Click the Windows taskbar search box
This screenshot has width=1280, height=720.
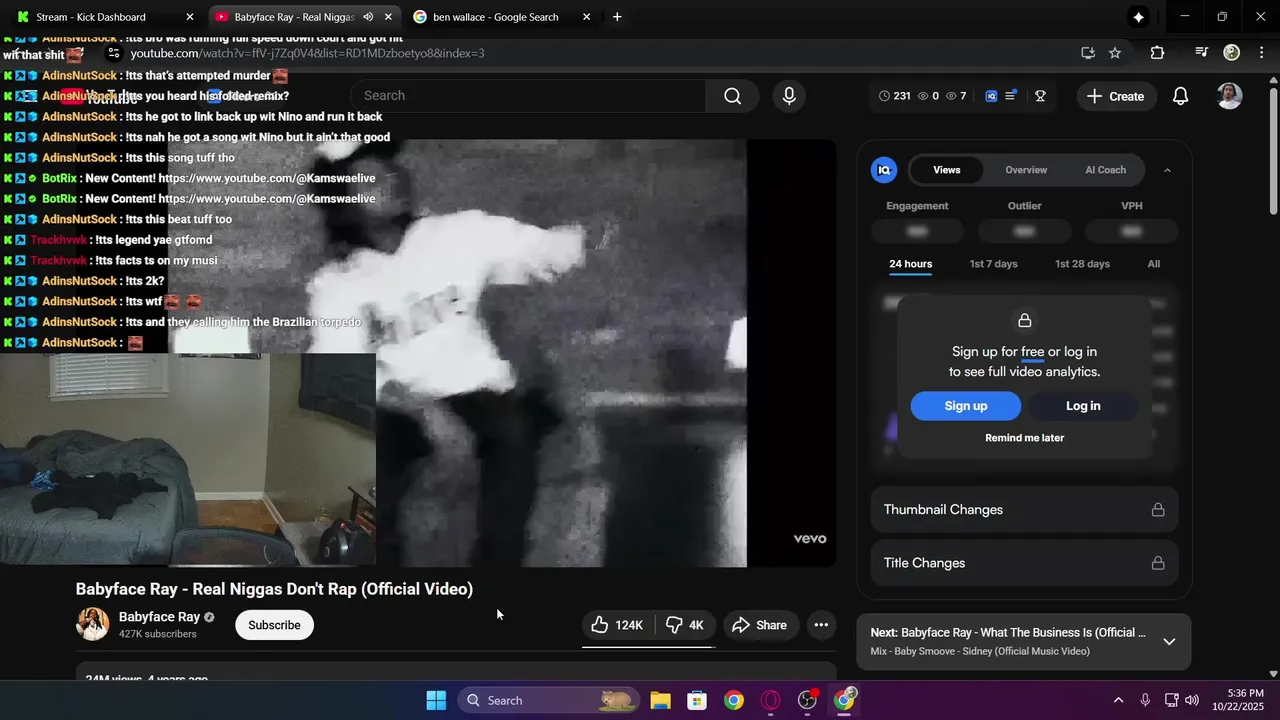(x=550, y=700)
